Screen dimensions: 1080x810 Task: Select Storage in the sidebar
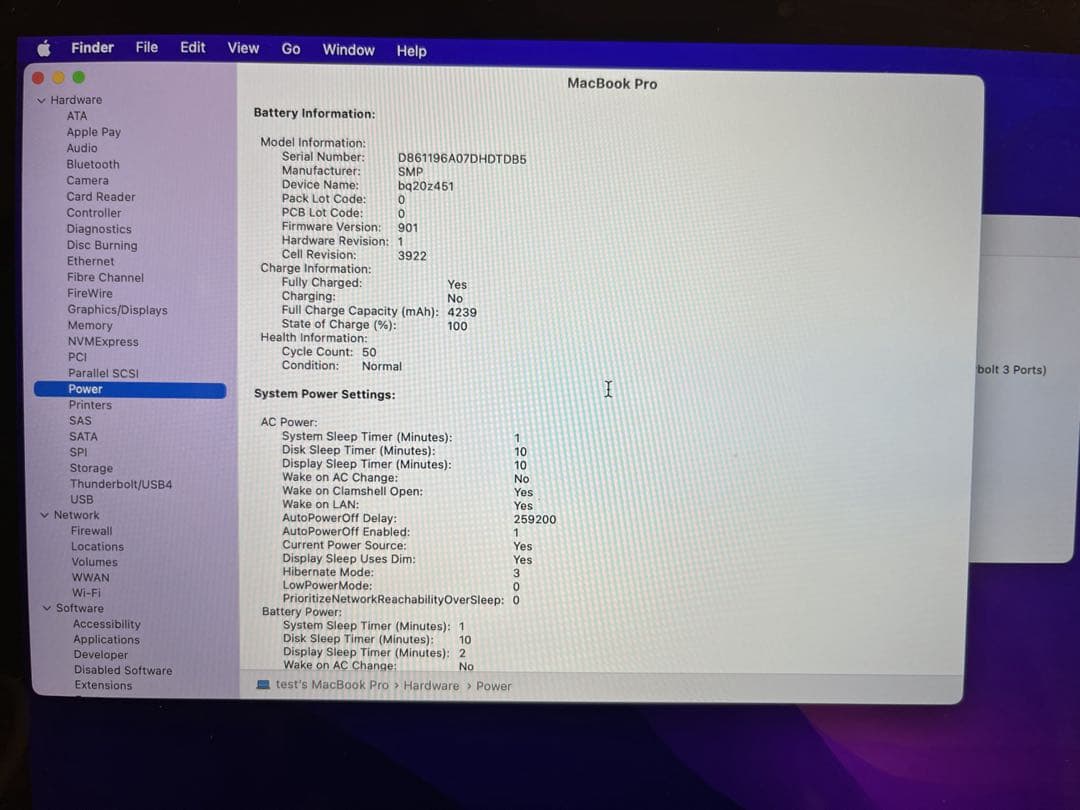click(x=91, y=467)
